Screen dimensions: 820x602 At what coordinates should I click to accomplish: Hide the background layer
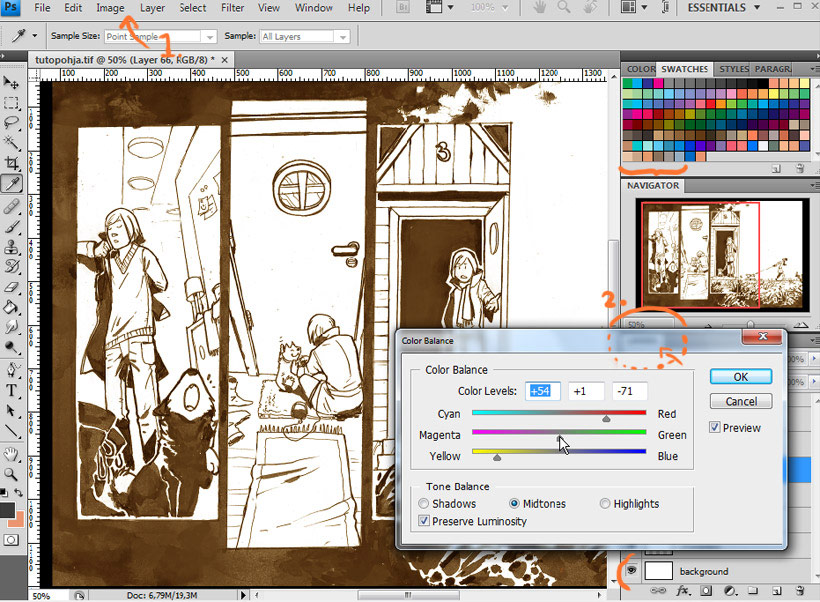[x=631, y=571]
